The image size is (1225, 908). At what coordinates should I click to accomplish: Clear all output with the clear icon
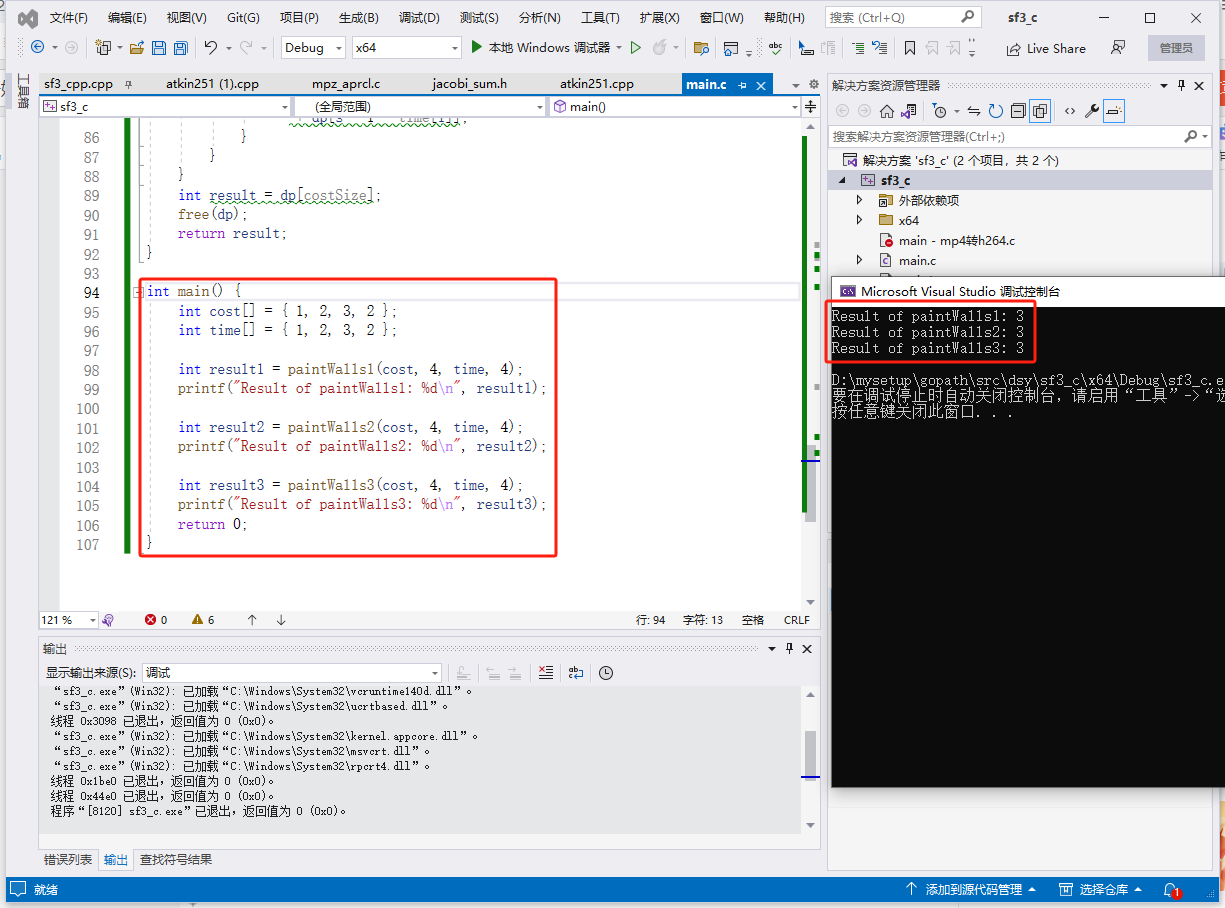pyautogui.click(x=545, y=673)
